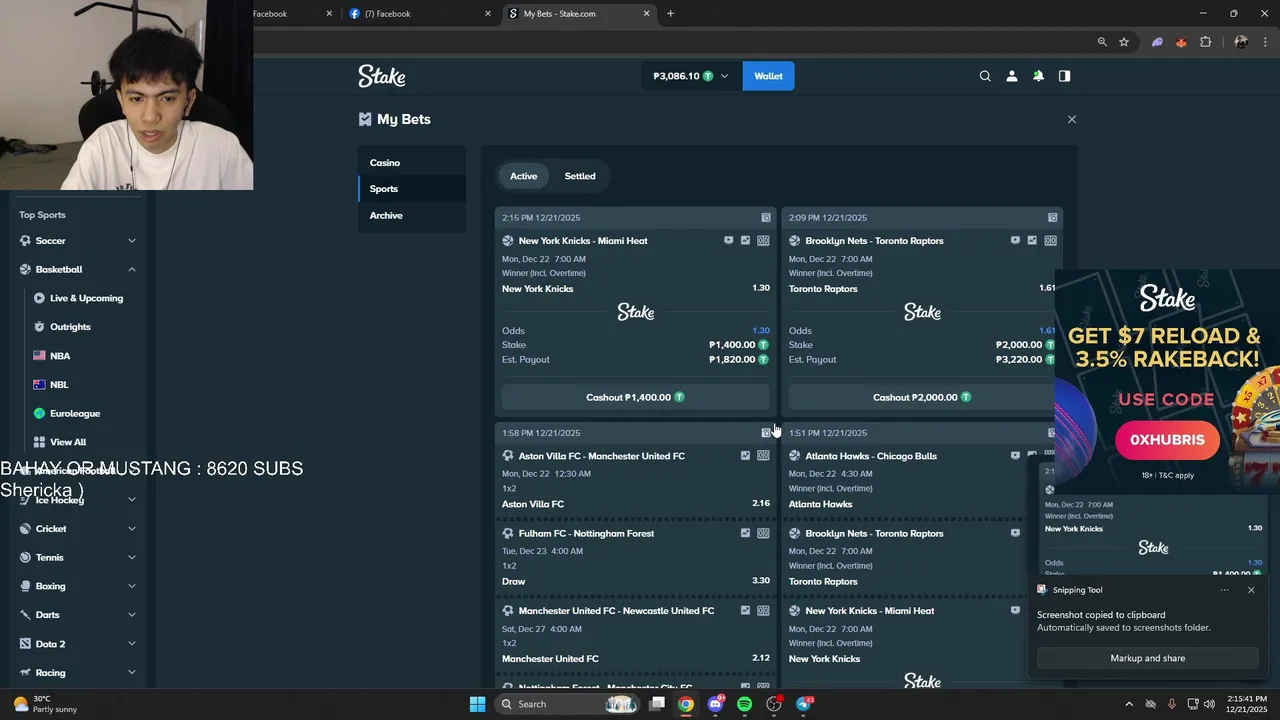Screen dimensions: 1280x720
Task: Open Snipping Tool notification options menu
Action: [1224, 590]
